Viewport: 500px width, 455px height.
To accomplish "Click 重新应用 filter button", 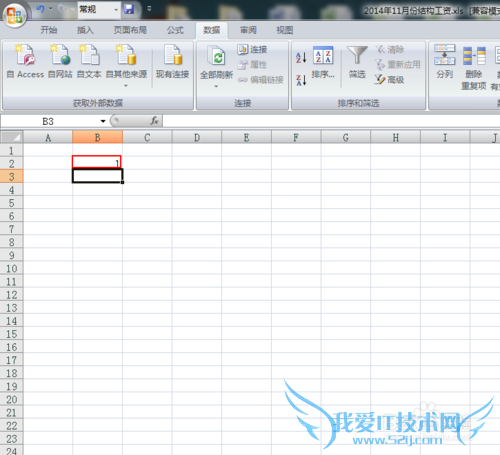I will (x=397, y=64).
